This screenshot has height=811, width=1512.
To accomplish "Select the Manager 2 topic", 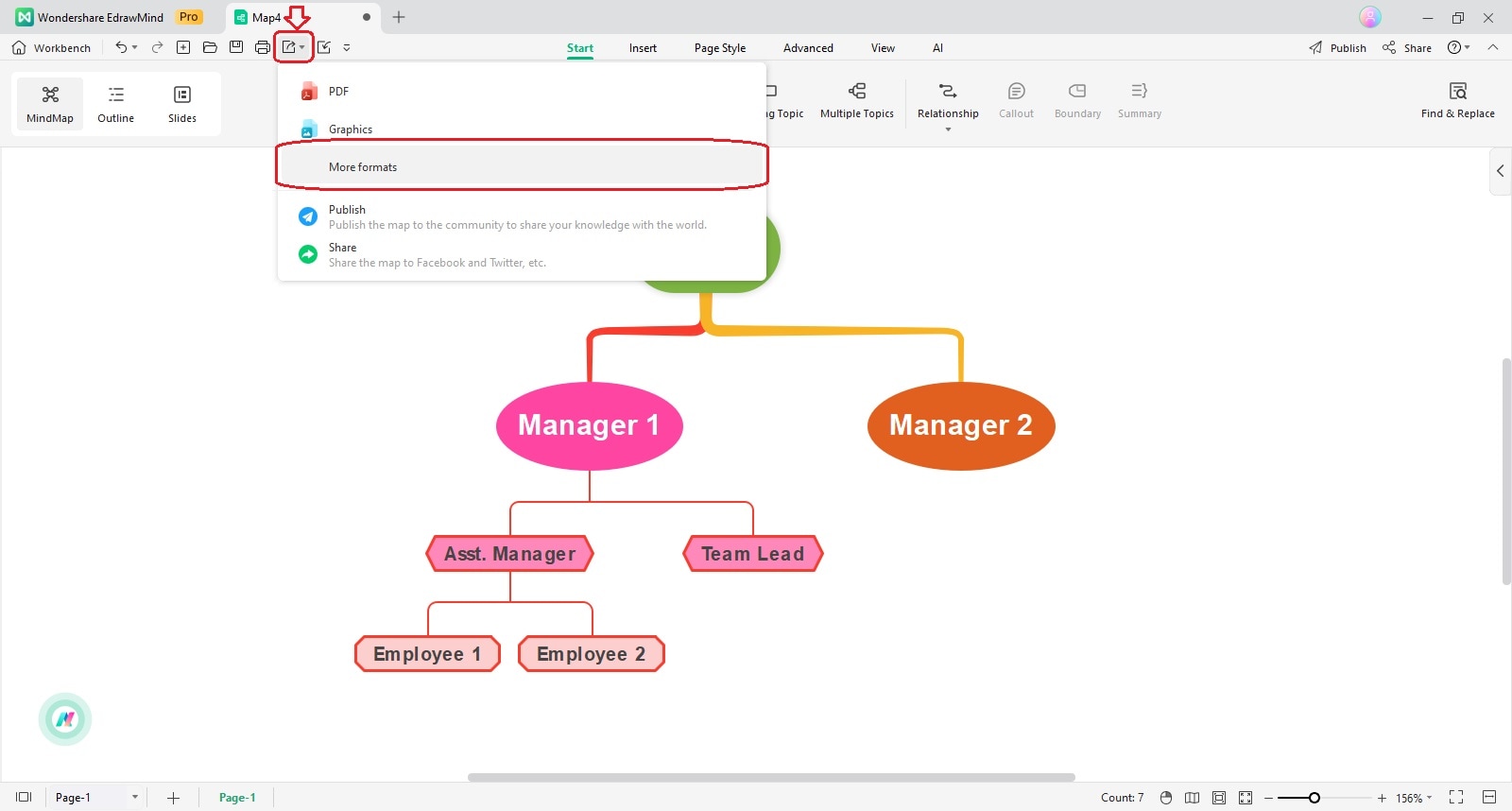I will pos(961,425).
